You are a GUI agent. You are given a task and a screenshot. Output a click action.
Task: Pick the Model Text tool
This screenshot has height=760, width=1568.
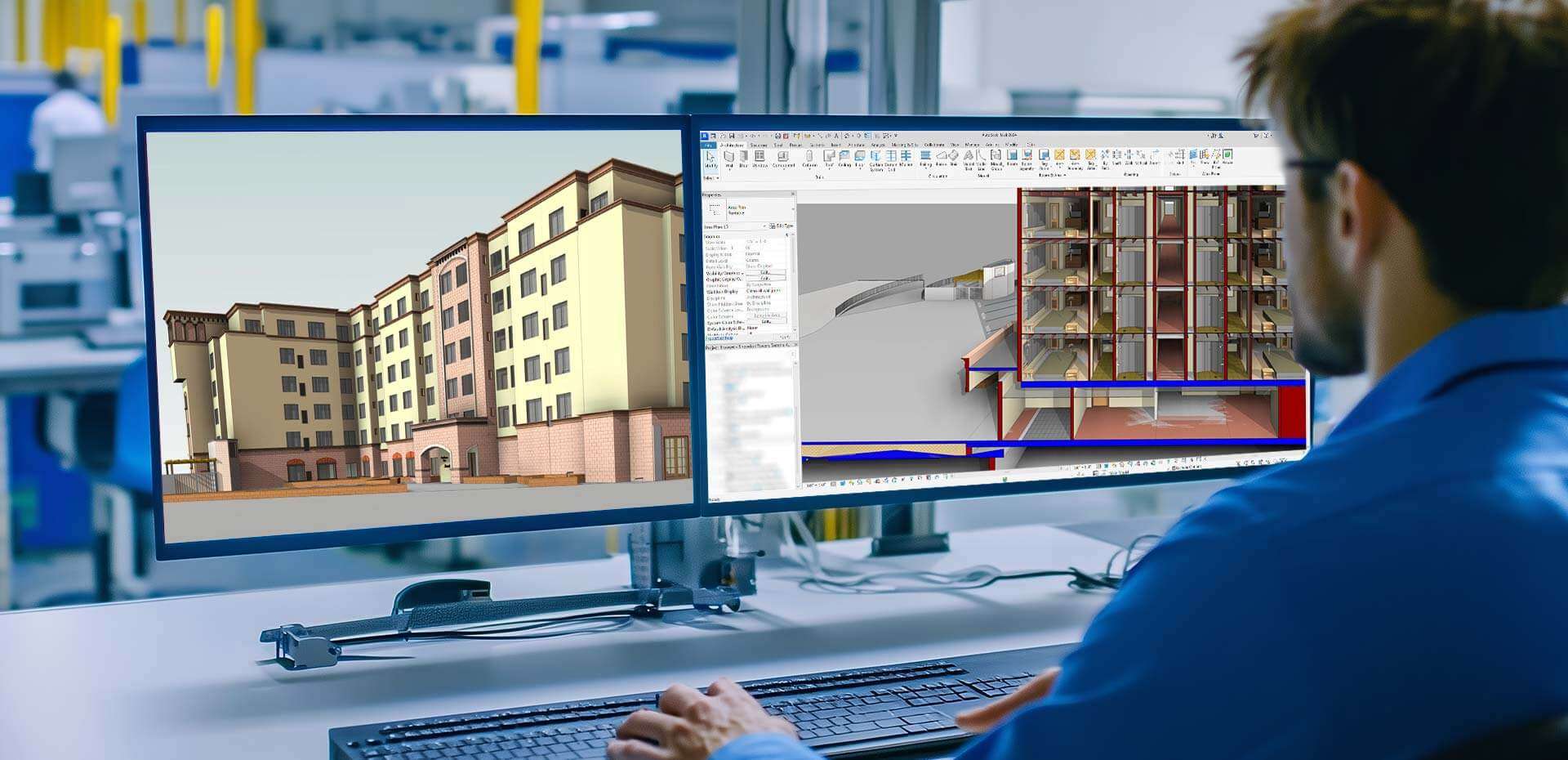pyautogui.click(x=969, y=161)
